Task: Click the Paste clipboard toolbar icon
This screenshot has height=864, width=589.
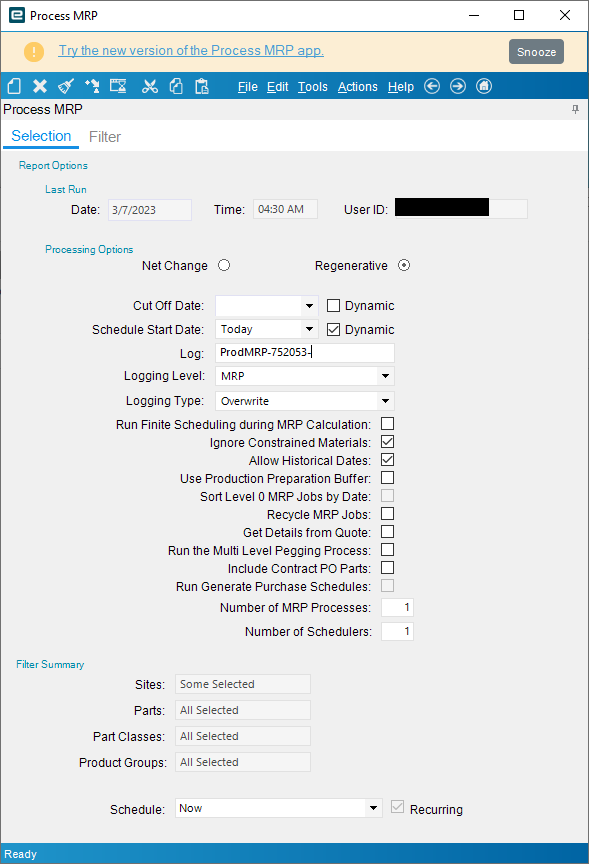Action: (202, 86)
